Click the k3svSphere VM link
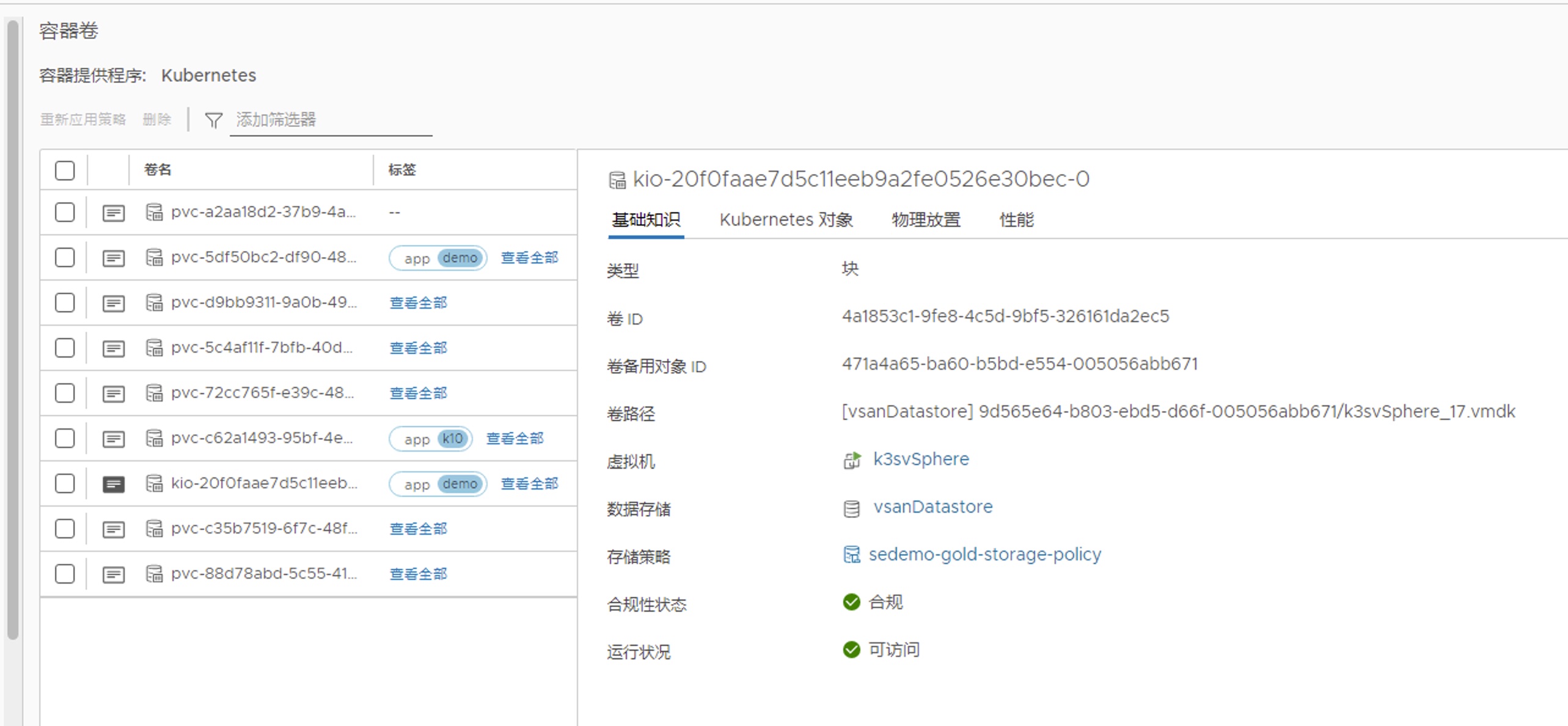 (x=921, y=459)
